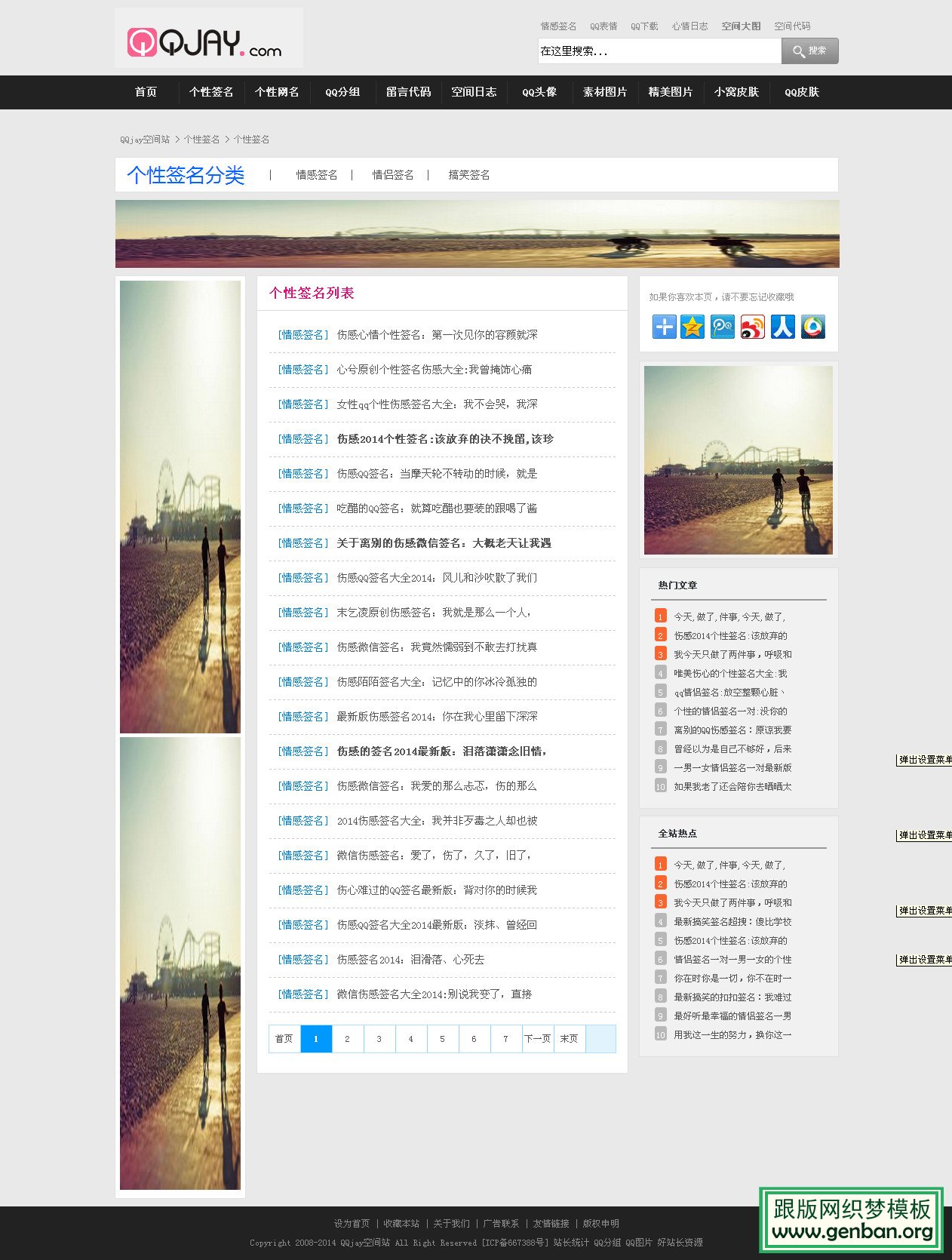Screen dimensions: 952x1260
Task: Click the Renren share icon
Action: tap(783, 327)
